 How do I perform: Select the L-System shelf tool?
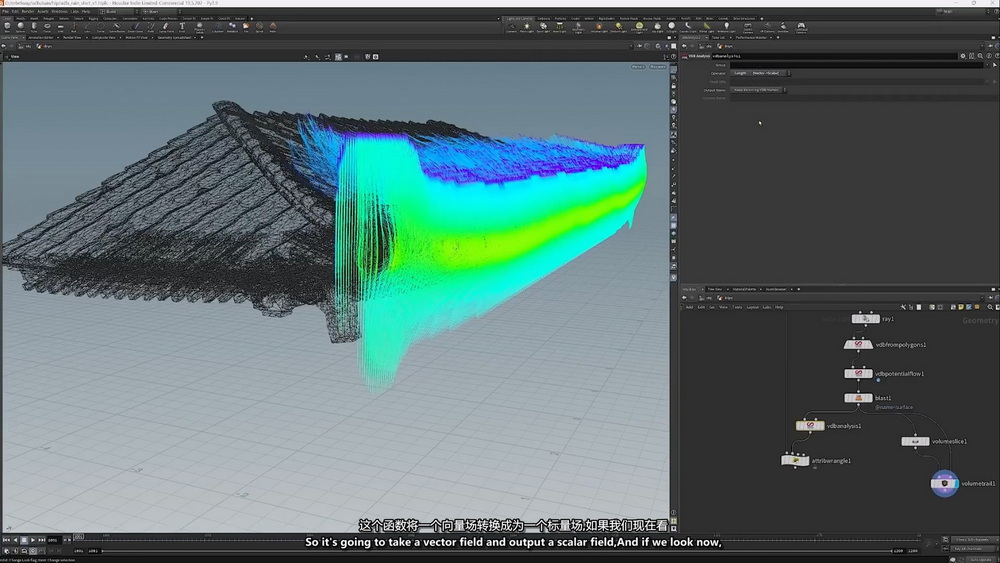[217, 27]
